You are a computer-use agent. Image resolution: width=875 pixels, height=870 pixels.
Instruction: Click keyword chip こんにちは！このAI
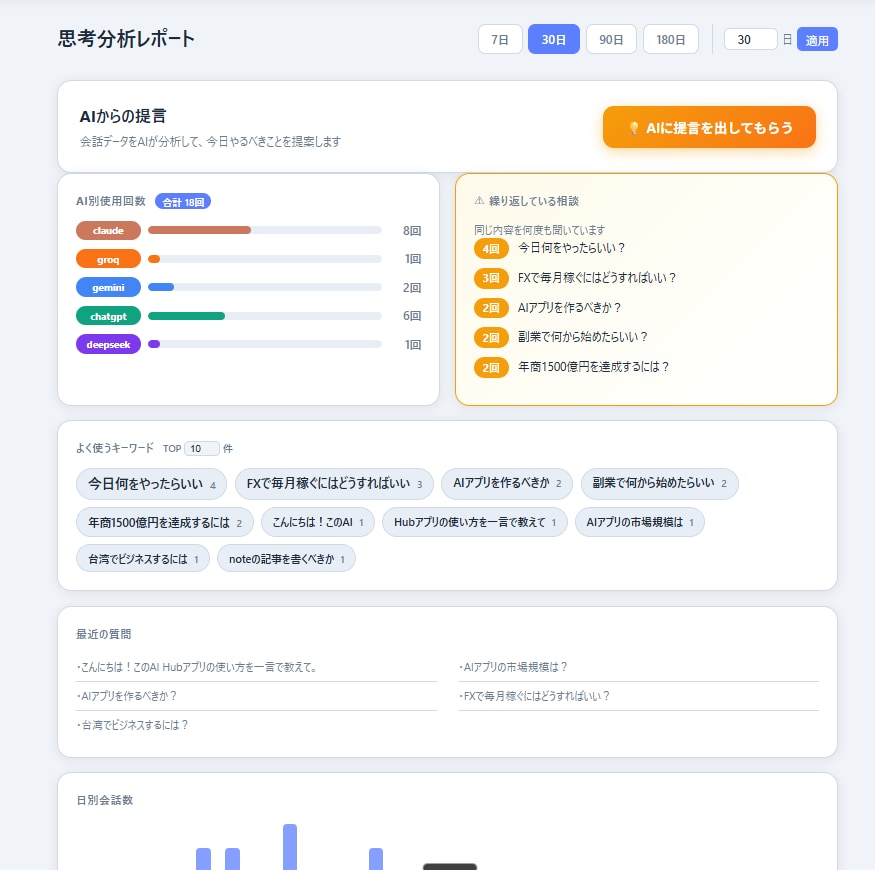318,522
